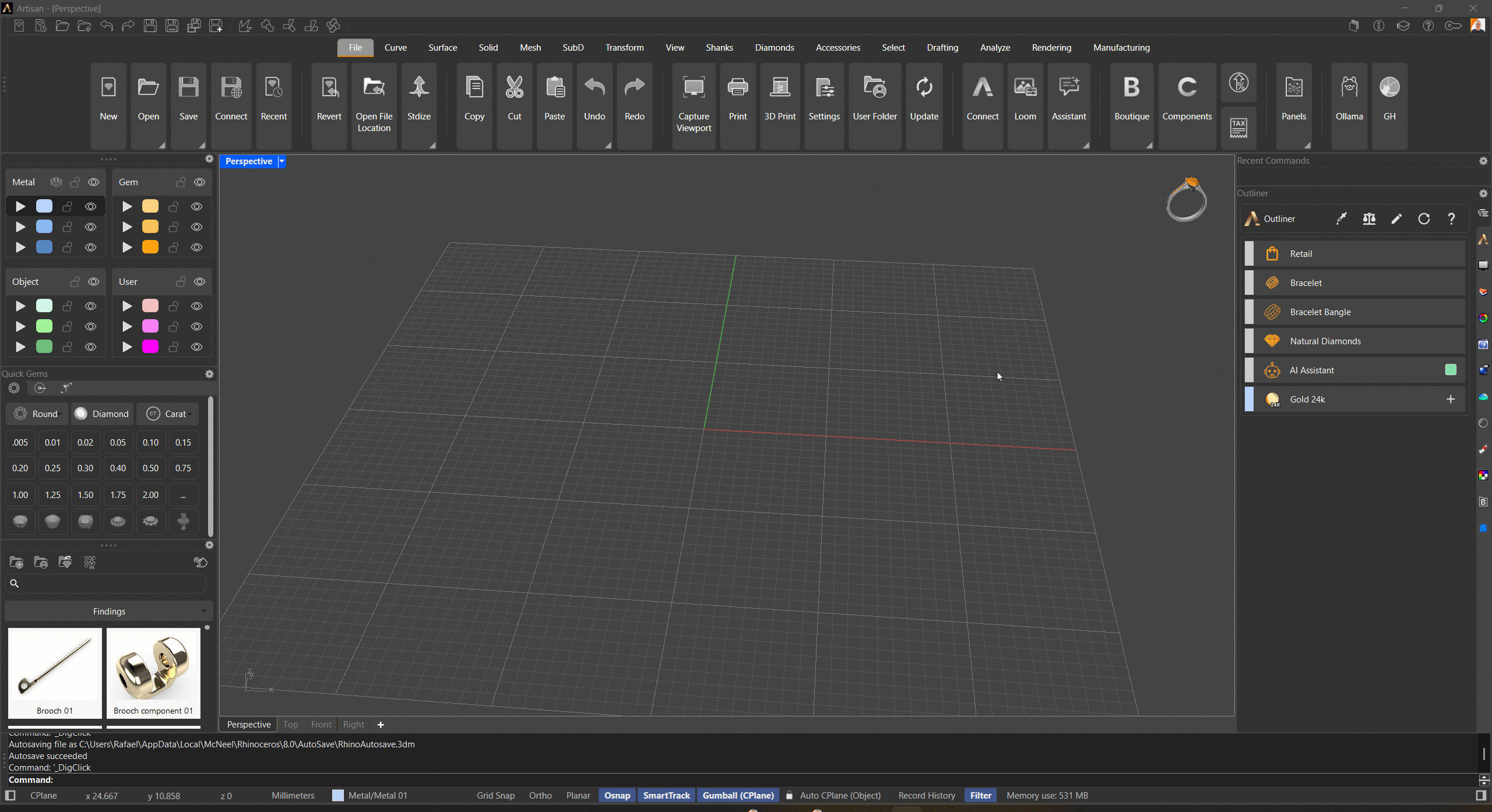This screenshot has height=812, width=1492.
Task: Switch to the Diamonds ribbon tab
Action: pos(774,48)
